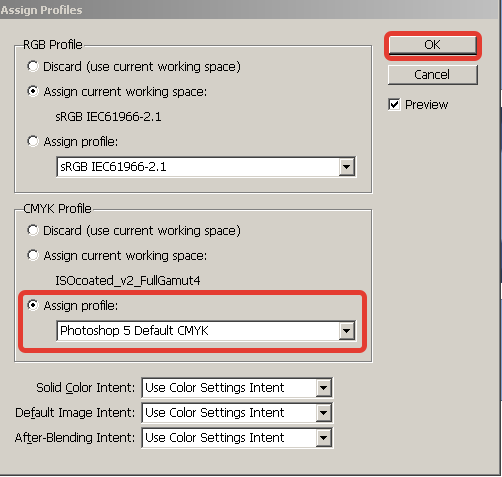Image resolution: width=502 pixels, height=477 pixels.
Task: Select CMYK Discard (use current working space)
Action: (33, 230)
